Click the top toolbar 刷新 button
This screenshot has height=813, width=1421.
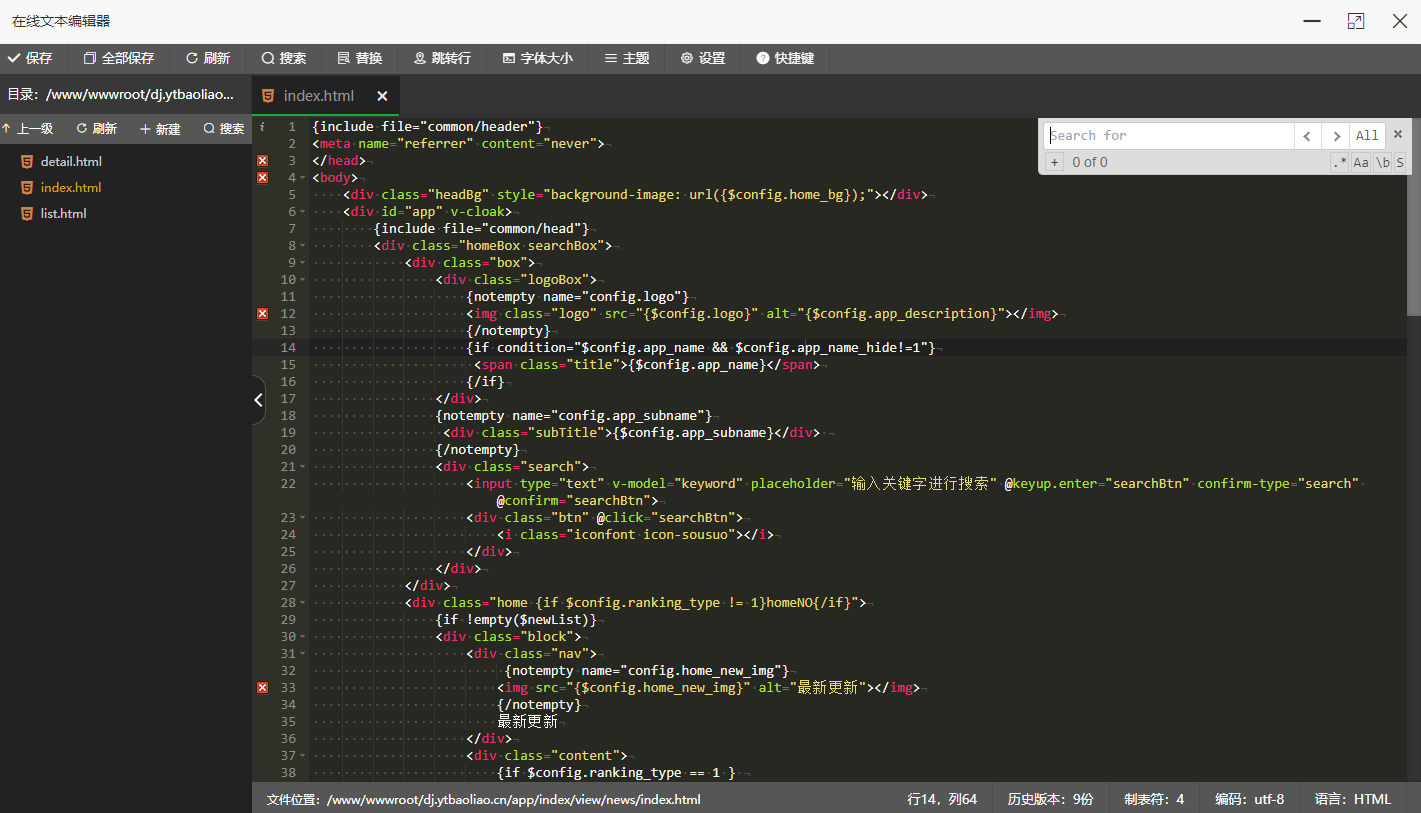pyautogui.click(x=207, y=58)
